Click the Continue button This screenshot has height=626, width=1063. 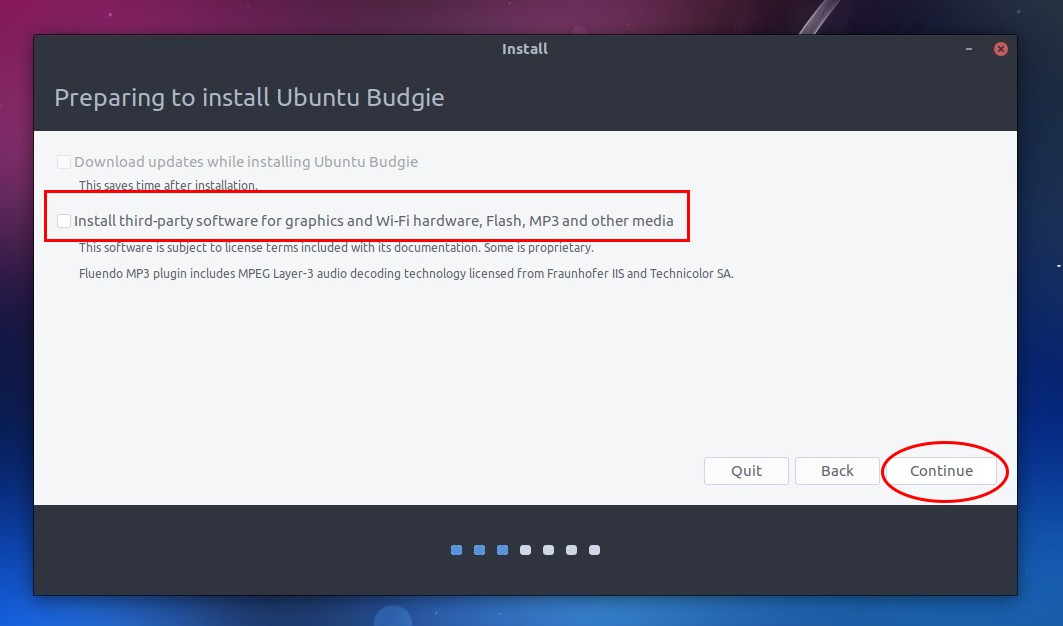[x=941, y=471]
